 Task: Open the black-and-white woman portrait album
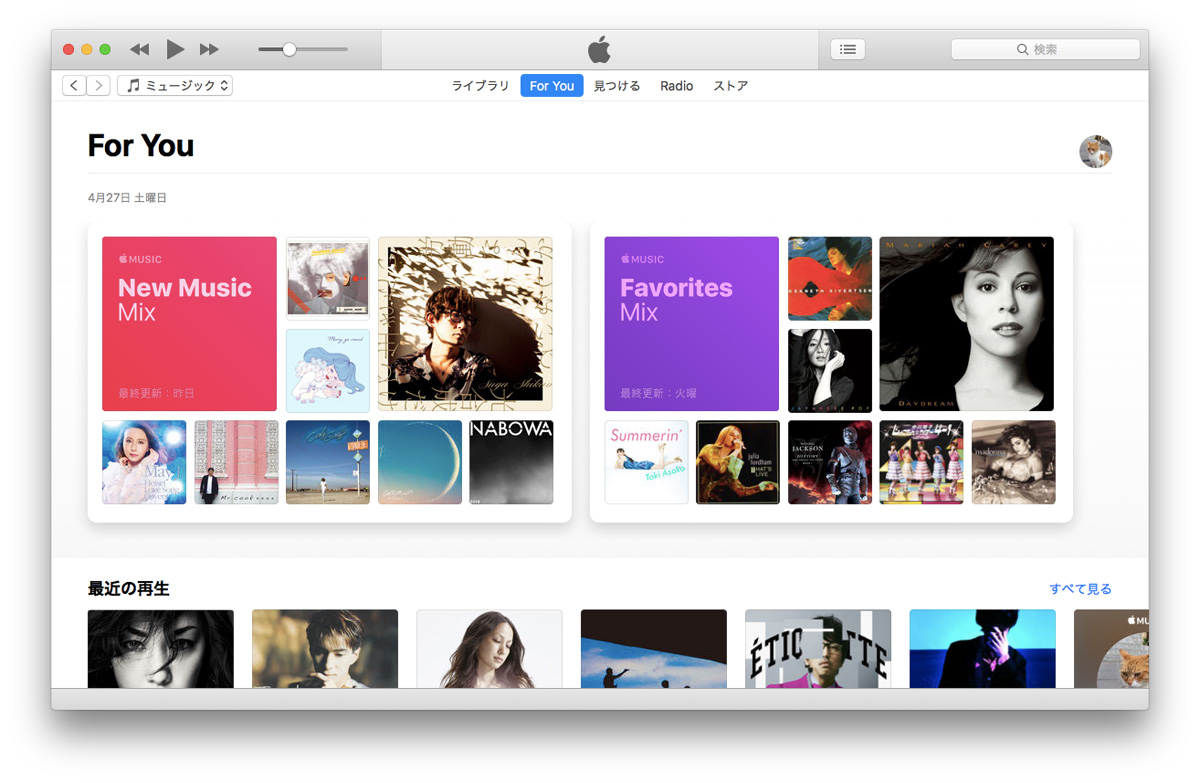point(830,370)
